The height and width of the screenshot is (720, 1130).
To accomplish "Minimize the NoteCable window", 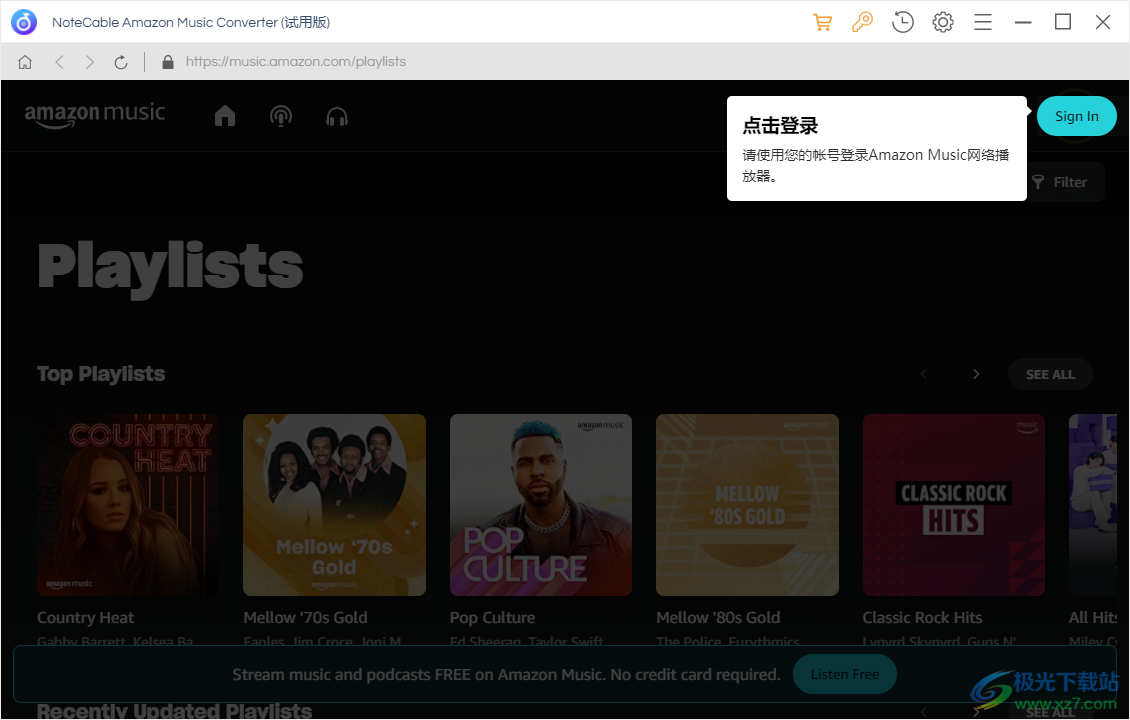I will point(1023,22).
